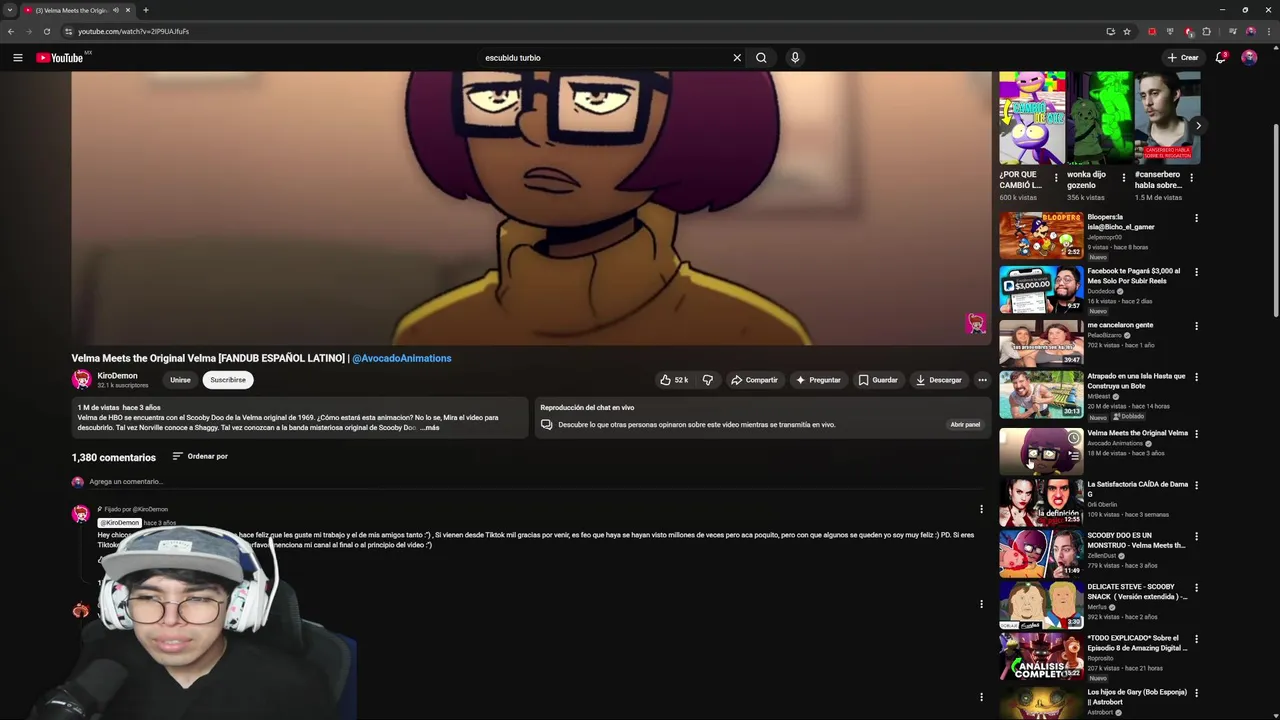Open browser extensions puzzle icon
The image size is (1280, 720).
[x=1207, y=31]
